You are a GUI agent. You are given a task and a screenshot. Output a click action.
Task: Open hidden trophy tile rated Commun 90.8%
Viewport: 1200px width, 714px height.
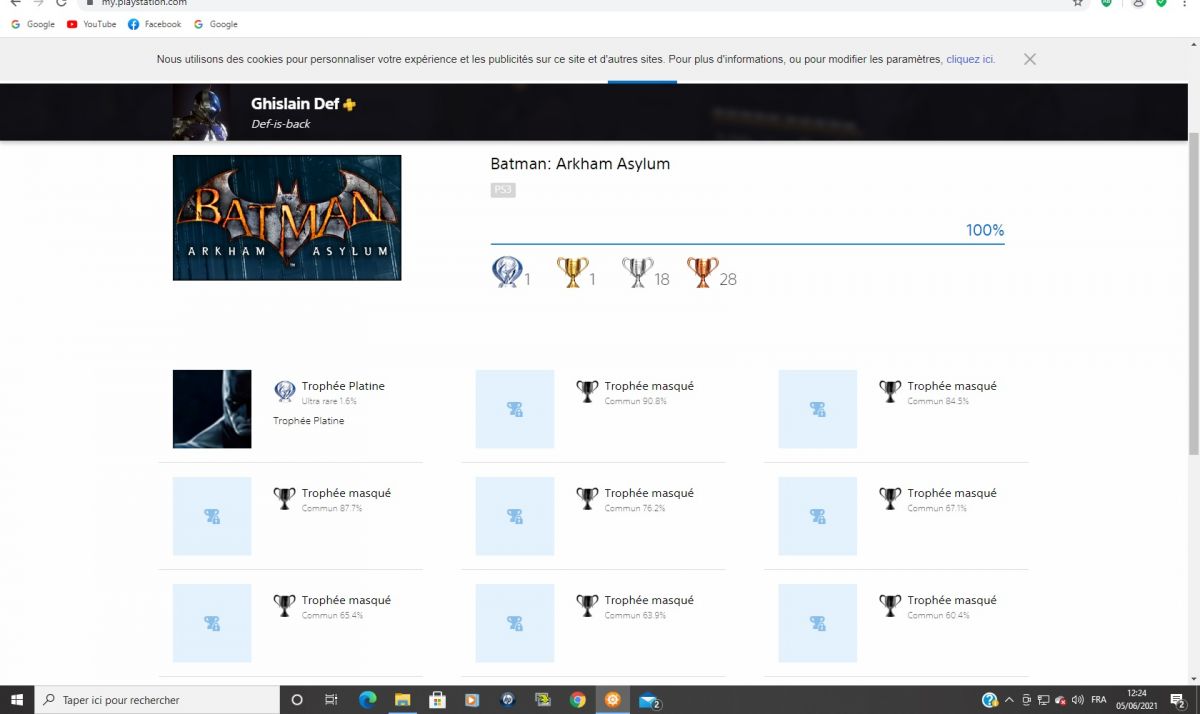515,409
